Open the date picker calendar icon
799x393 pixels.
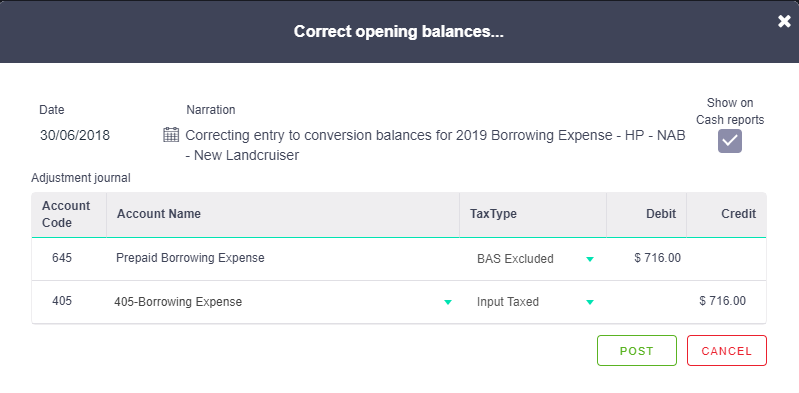click(x=171, y=135)
